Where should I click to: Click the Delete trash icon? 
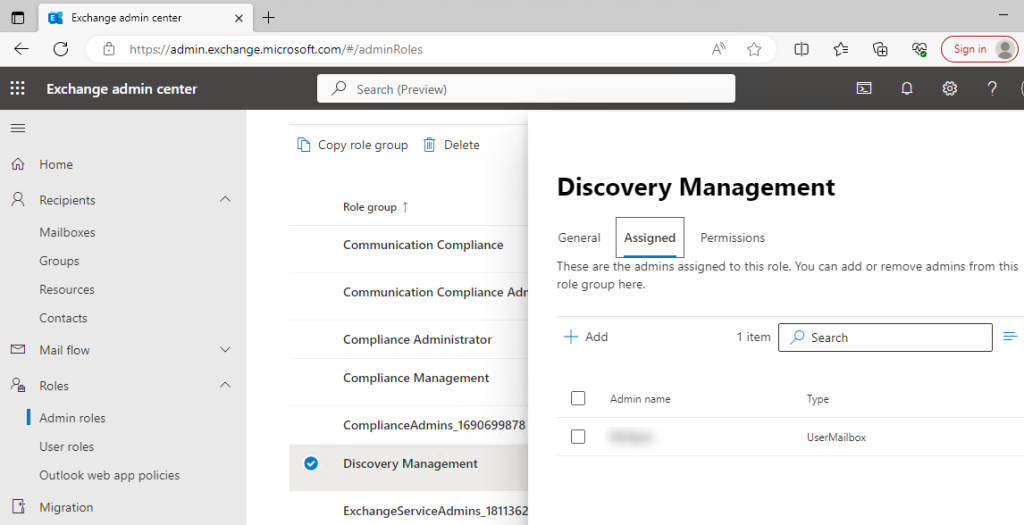429,144
